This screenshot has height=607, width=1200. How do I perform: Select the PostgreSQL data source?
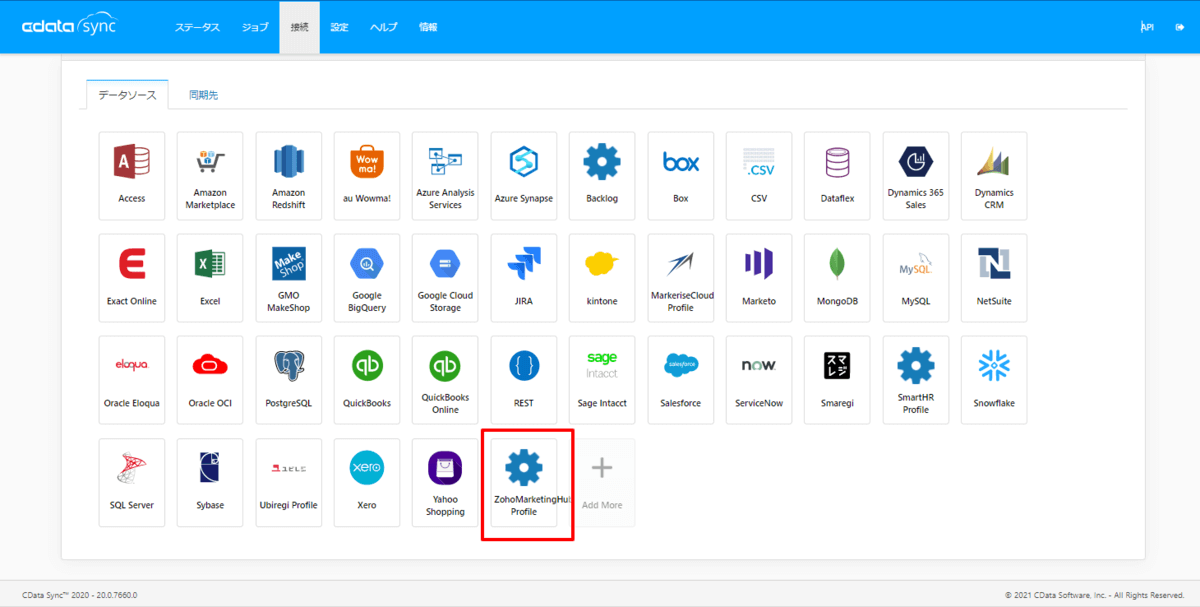(x=289, y=380)
